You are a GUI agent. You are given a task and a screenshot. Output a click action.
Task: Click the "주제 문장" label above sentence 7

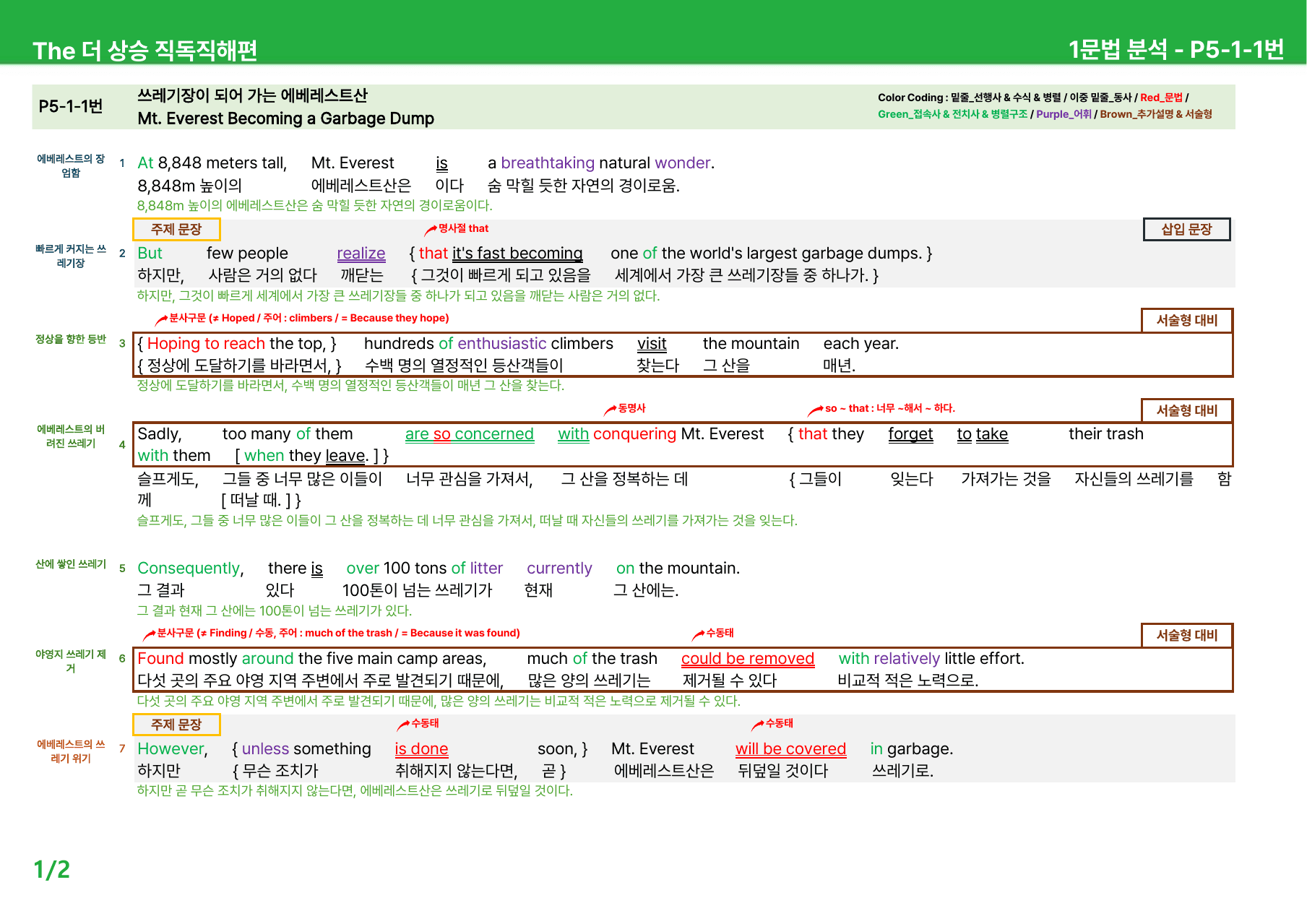tap(176, 724)
